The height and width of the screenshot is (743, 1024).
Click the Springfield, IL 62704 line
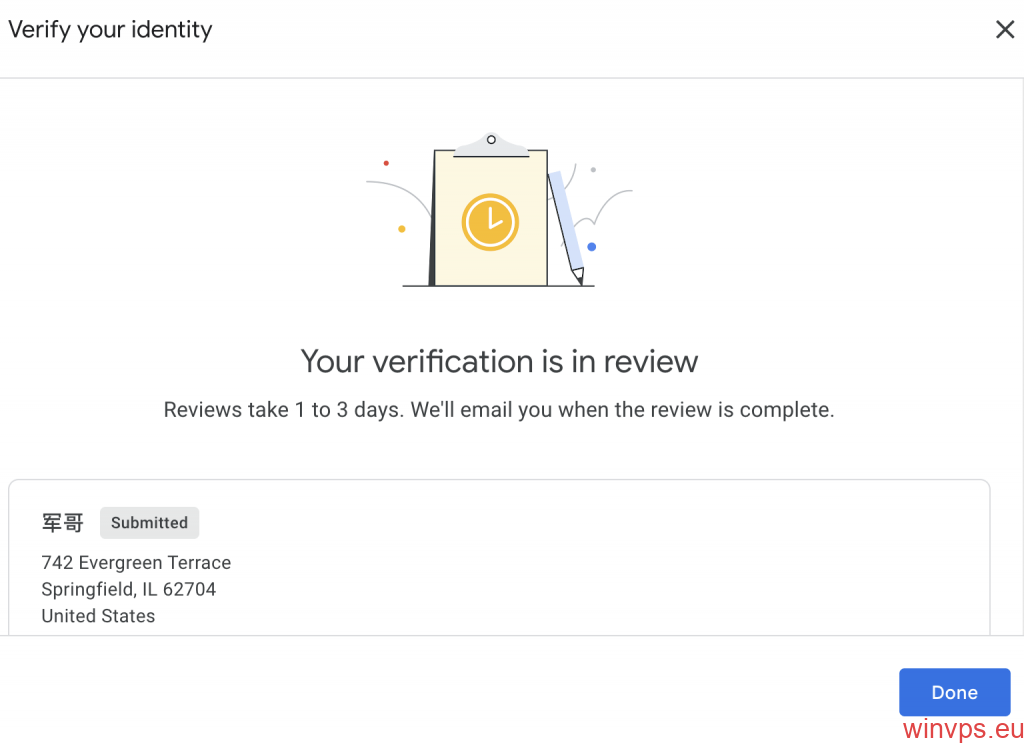pos(128,589)
